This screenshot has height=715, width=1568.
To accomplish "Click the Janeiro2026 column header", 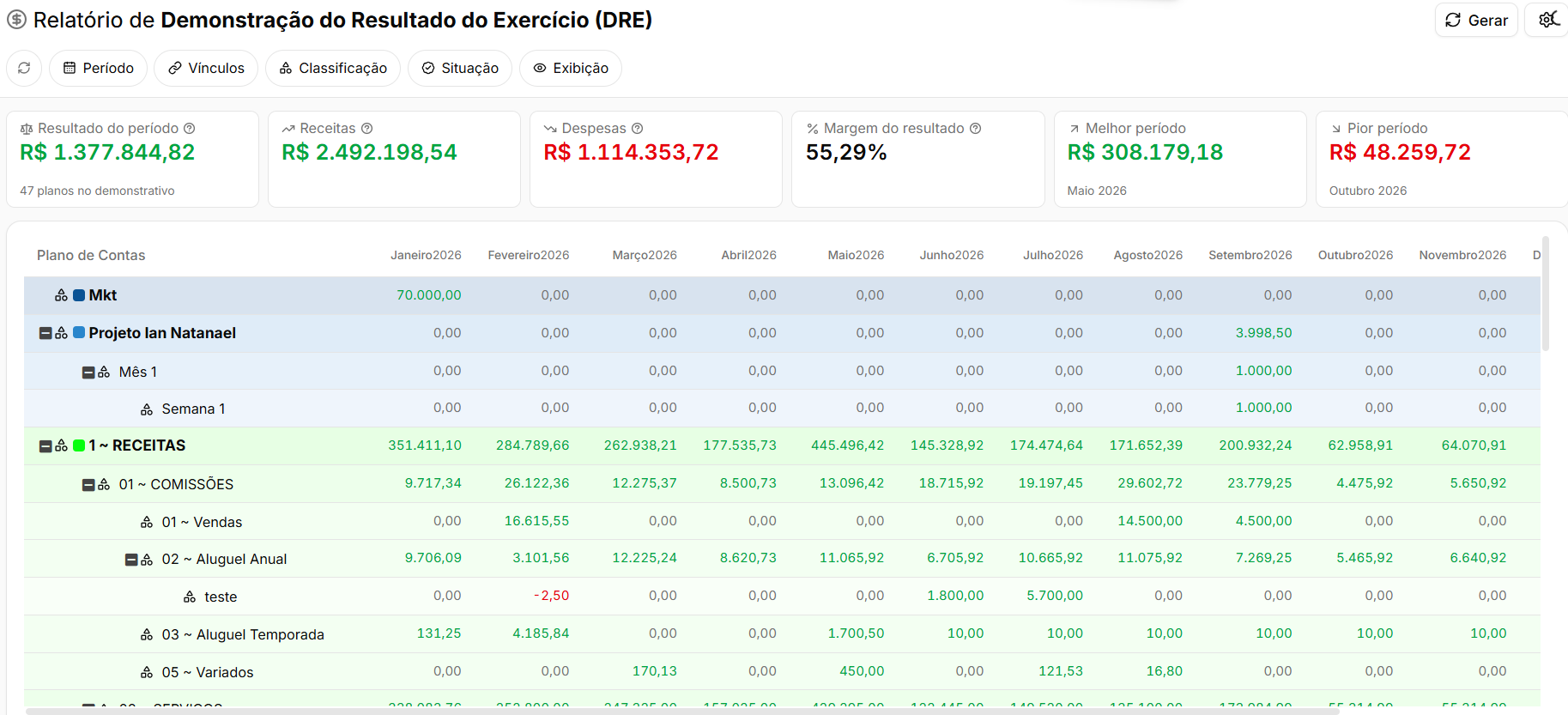I will (426, 255).
